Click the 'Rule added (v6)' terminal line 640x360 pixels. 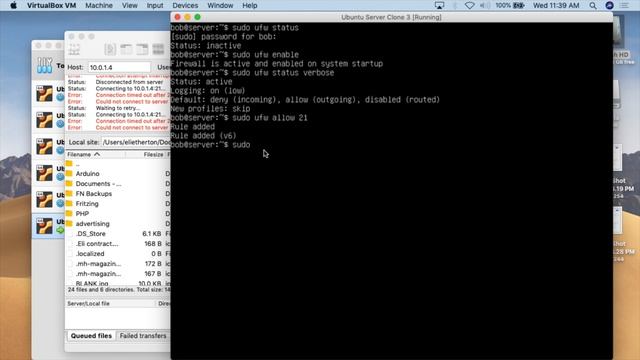pos(203,136)
